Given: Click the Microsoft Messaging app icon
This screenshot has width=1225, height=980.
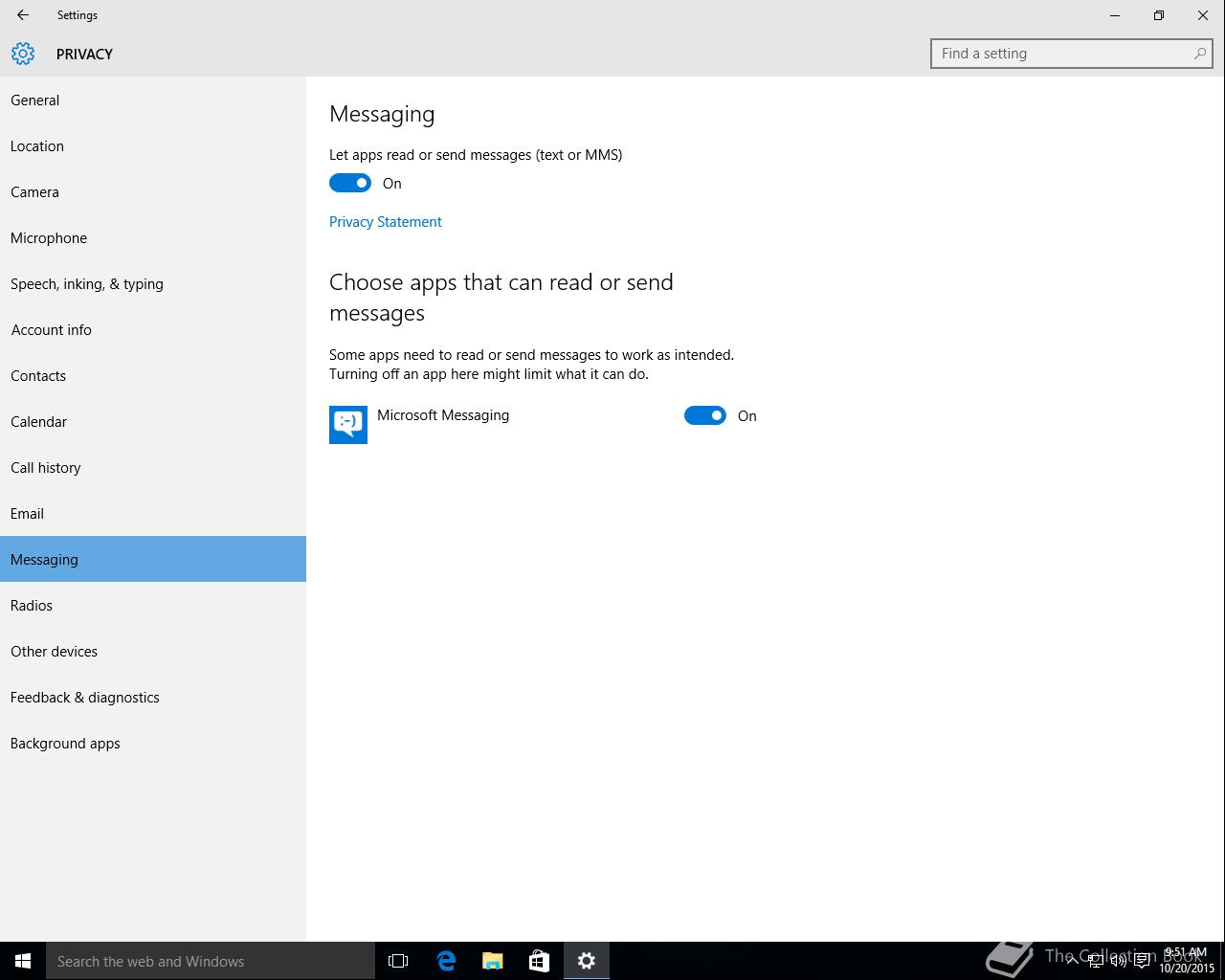Looking at the screenshot, I should tap(348, 424).
